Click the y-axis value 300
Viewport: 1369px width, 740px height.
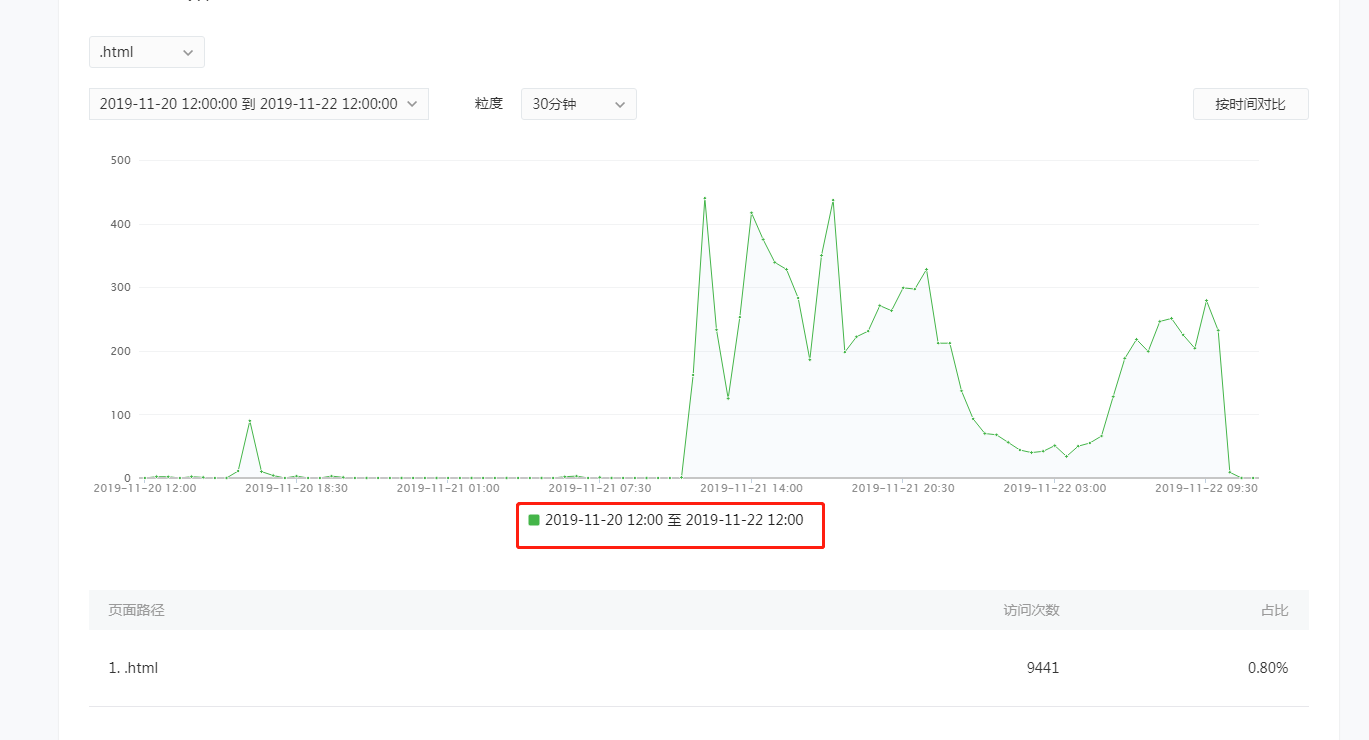point(120,287)
